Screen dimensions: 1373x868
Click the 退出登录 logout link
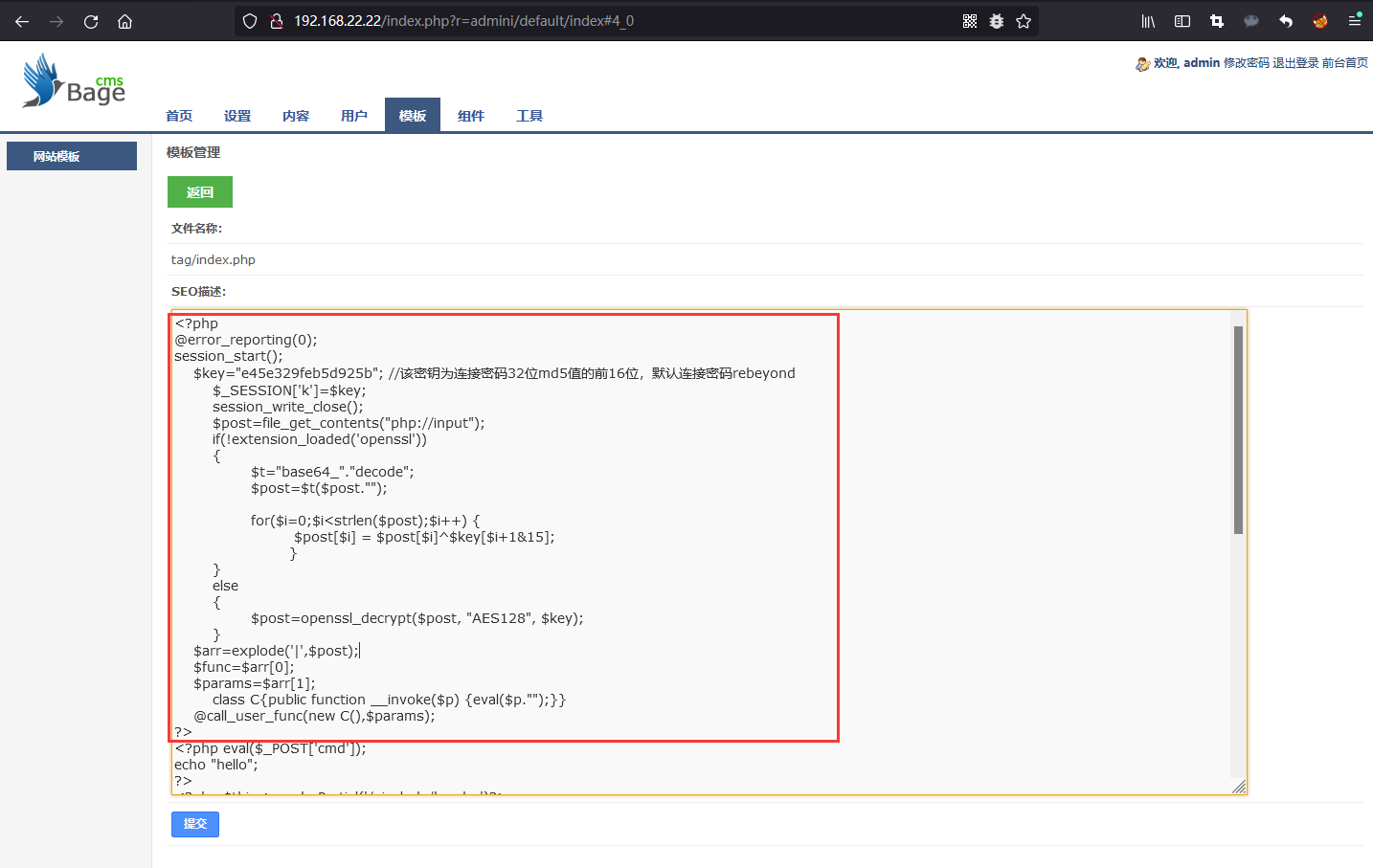pyautogui.click(x=1295, y=63)
